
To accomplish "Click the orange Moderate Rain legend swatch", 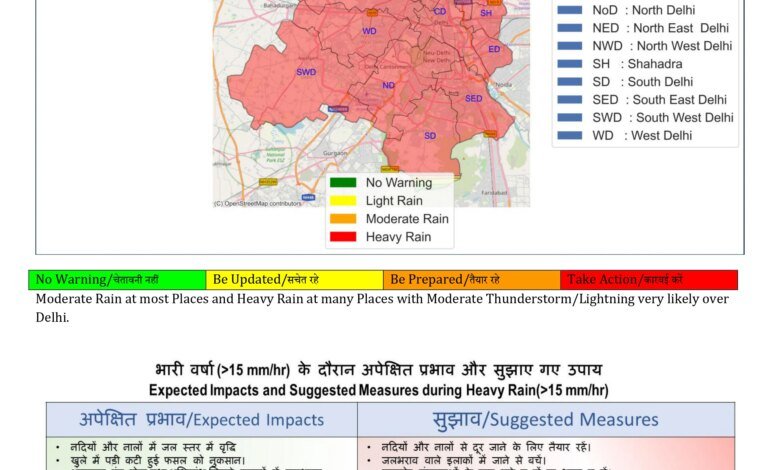I will pos(343,219).
